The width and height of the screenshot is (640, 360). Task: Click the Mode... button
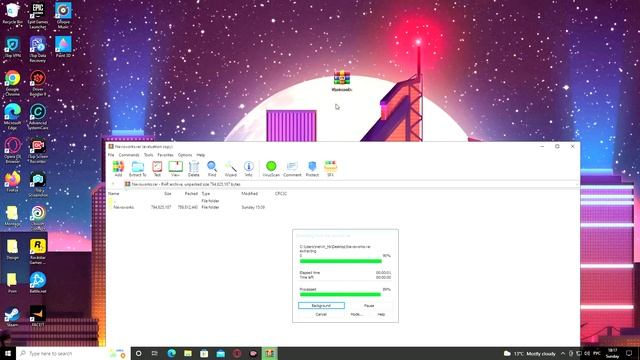[x=356, y=314]
